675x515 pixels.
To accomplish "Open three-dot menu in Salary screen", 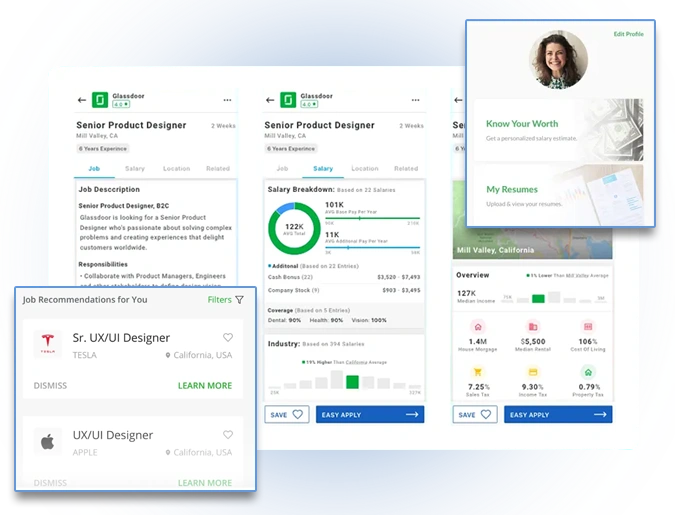I will click(415, 100).
